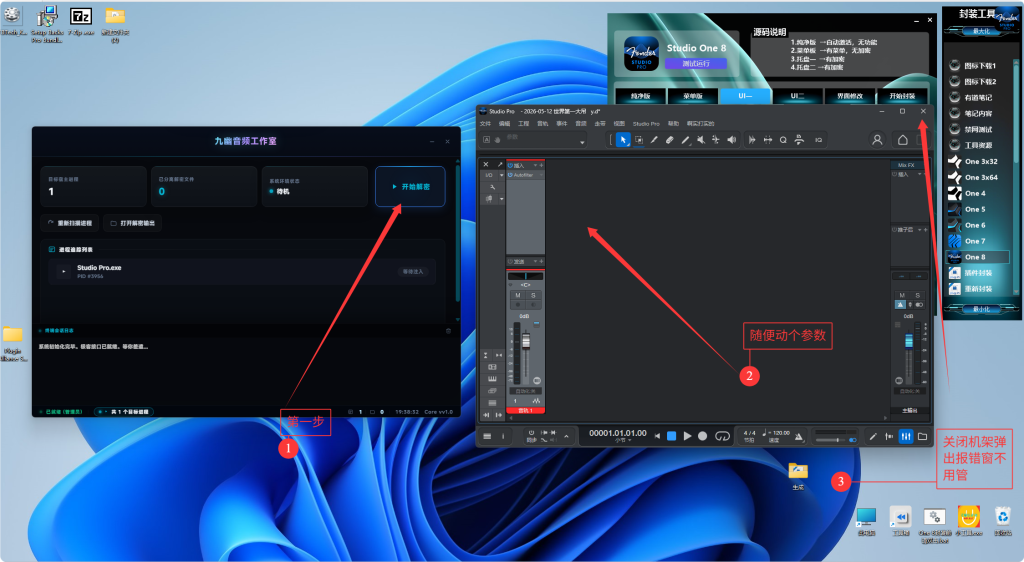Adjust the main output volume fader
Screen dimensions: 1024x562
coord(908,341)
